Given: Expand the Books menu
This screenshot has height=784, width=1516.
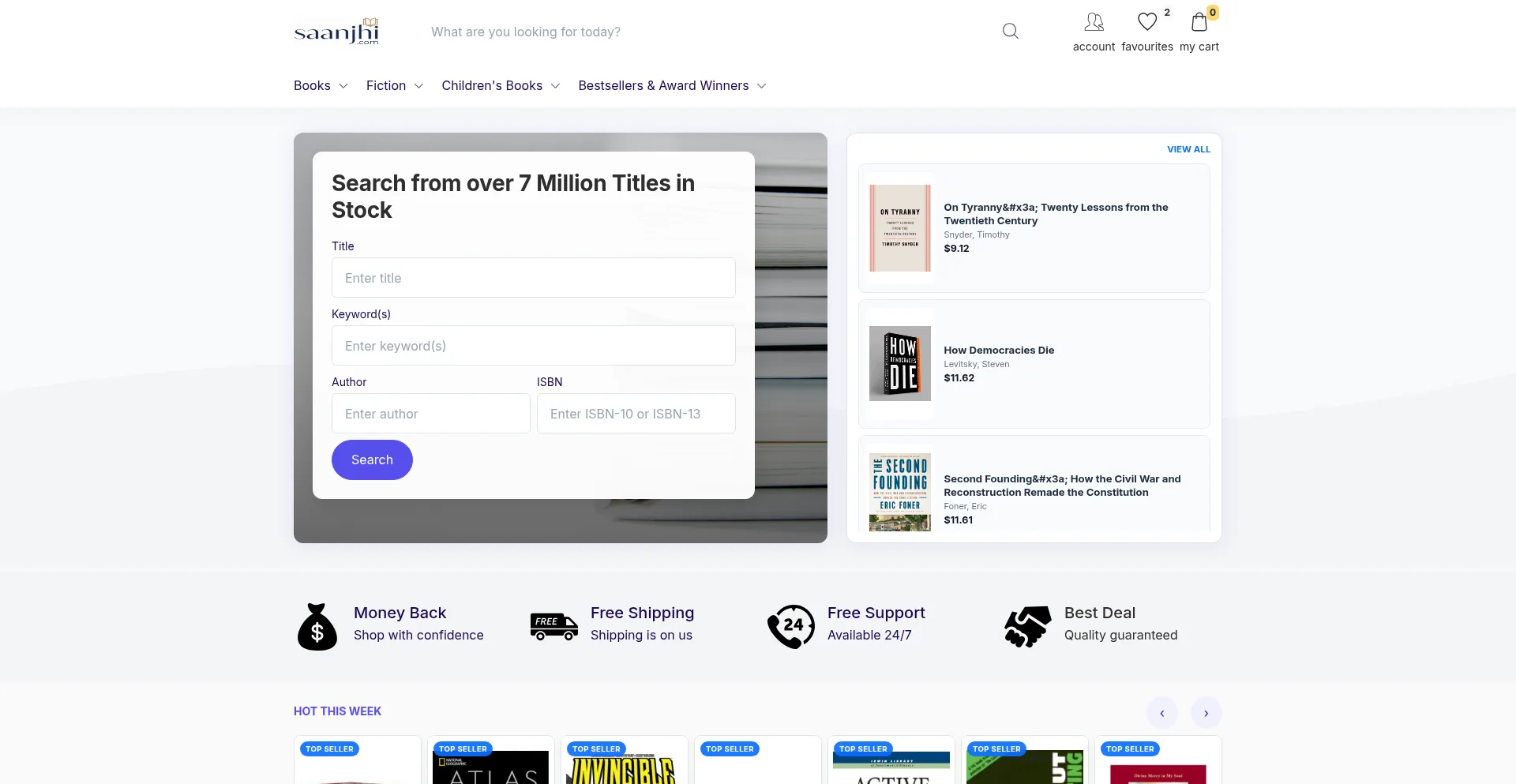Looking at the screenshot, I should [x=321, y=85].
